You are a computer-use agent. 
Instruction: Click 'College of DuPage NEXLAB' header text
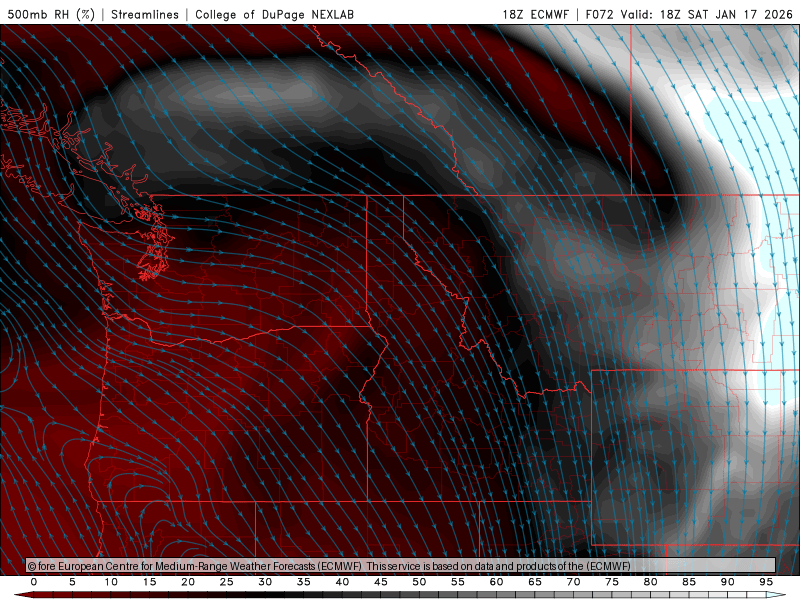pyautogui.click(x=274, y=14)
